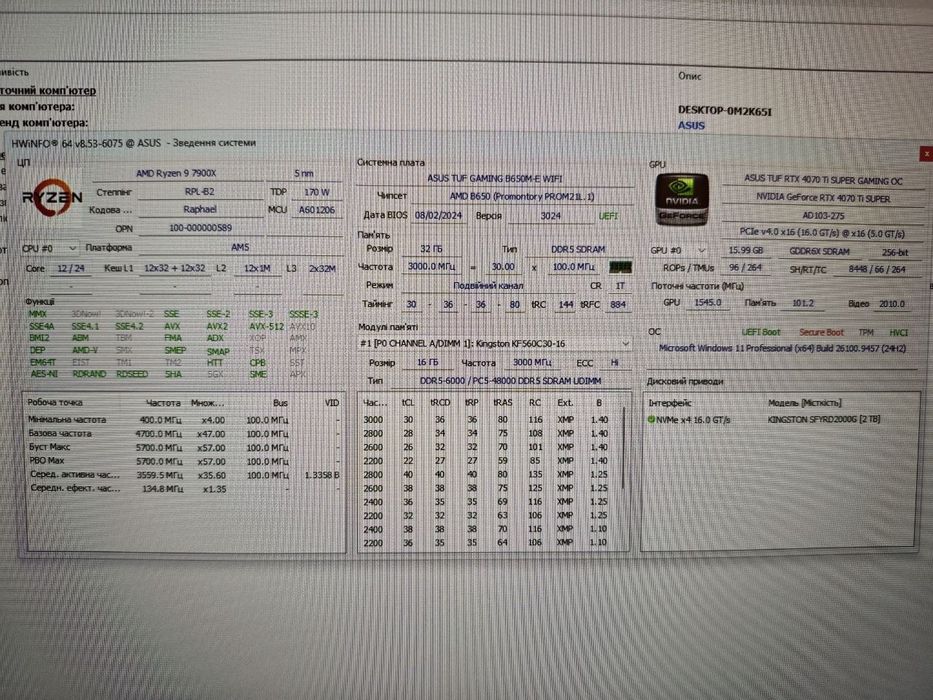Viewport: 933px width, 700px height.
Task: Click the AMD B650 chipset field
Action: click(521, 196)
